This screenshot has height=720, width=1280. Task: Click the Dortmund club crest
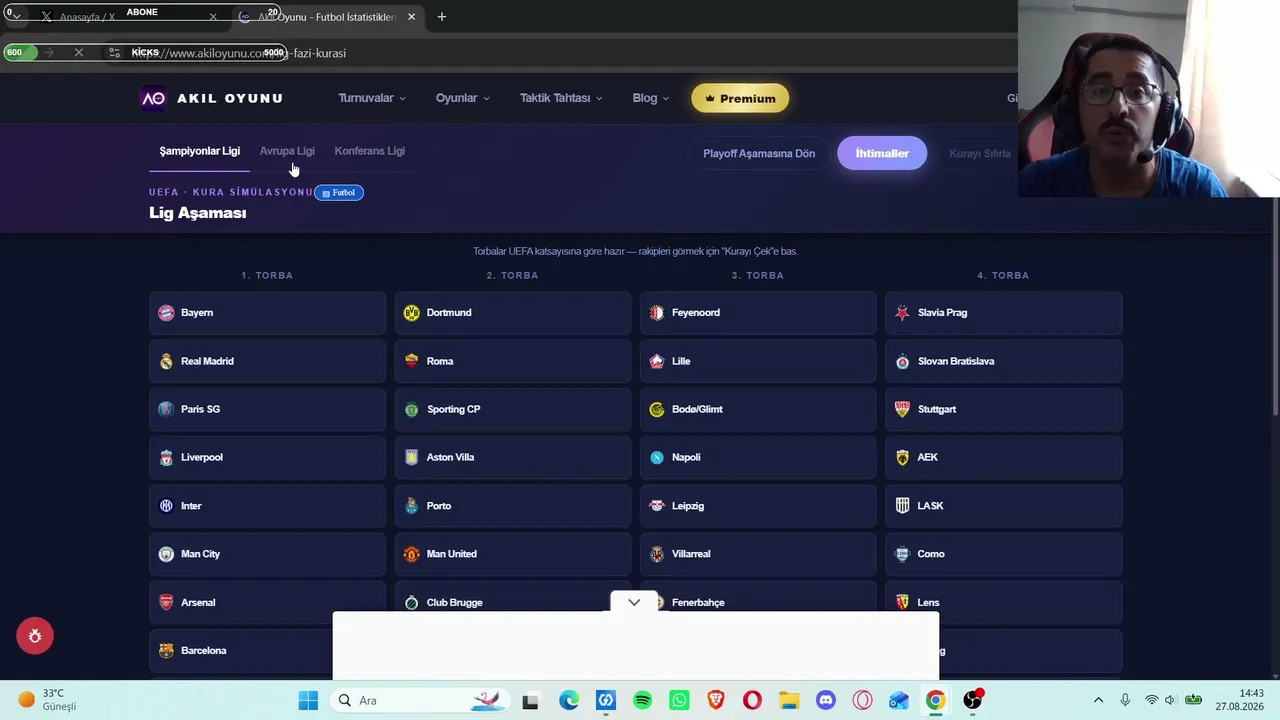click(x=411, y=313)
